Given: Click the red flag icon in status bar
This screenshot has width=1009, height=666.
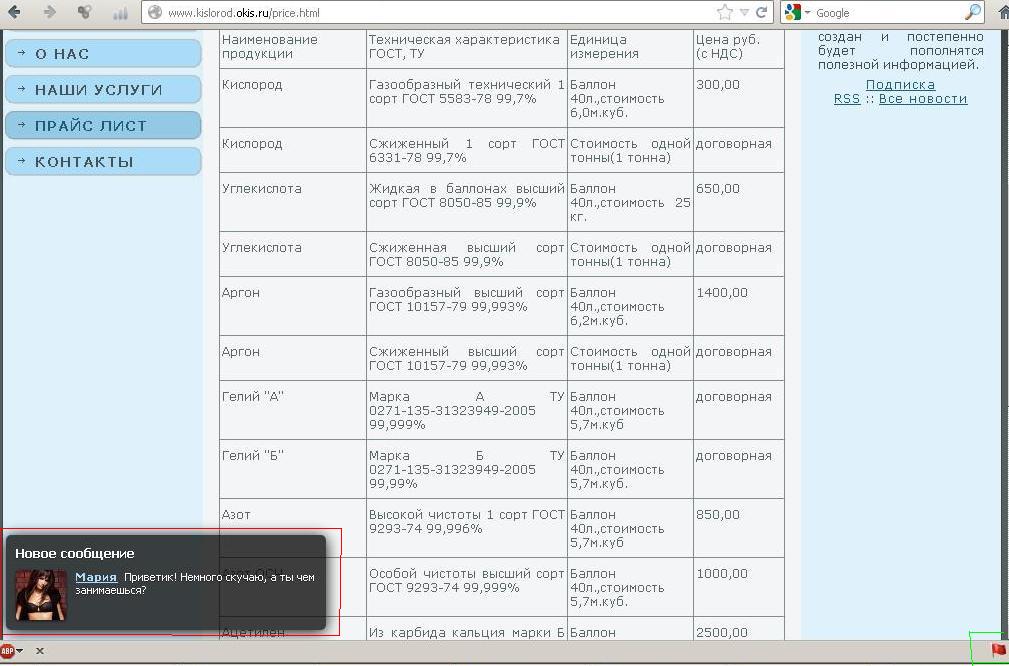Looking at the screenshot, I should pos(998,650).
